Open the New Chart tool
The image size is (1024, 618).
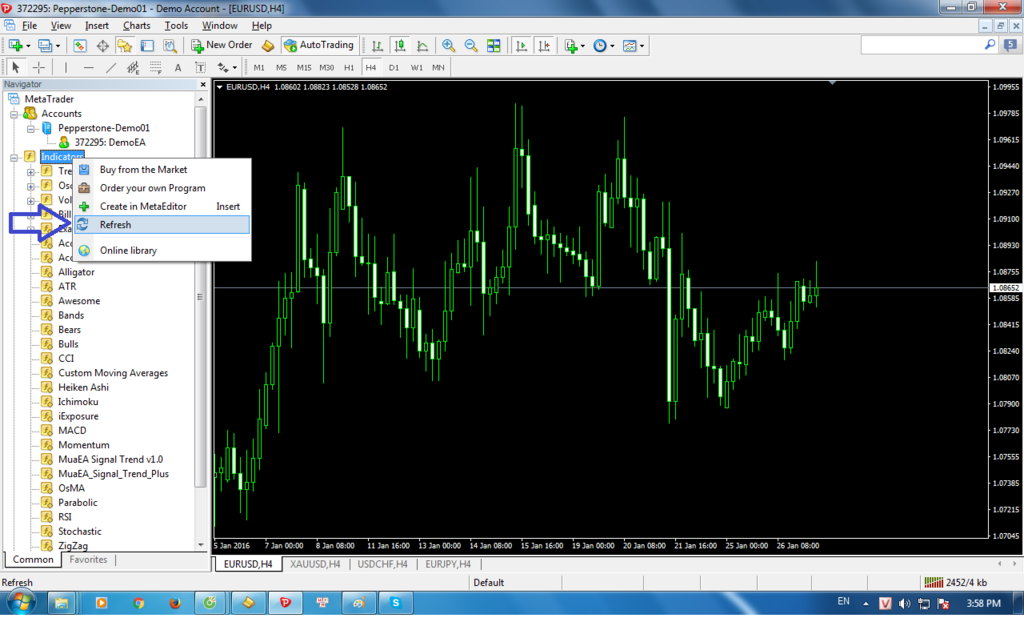15,46
